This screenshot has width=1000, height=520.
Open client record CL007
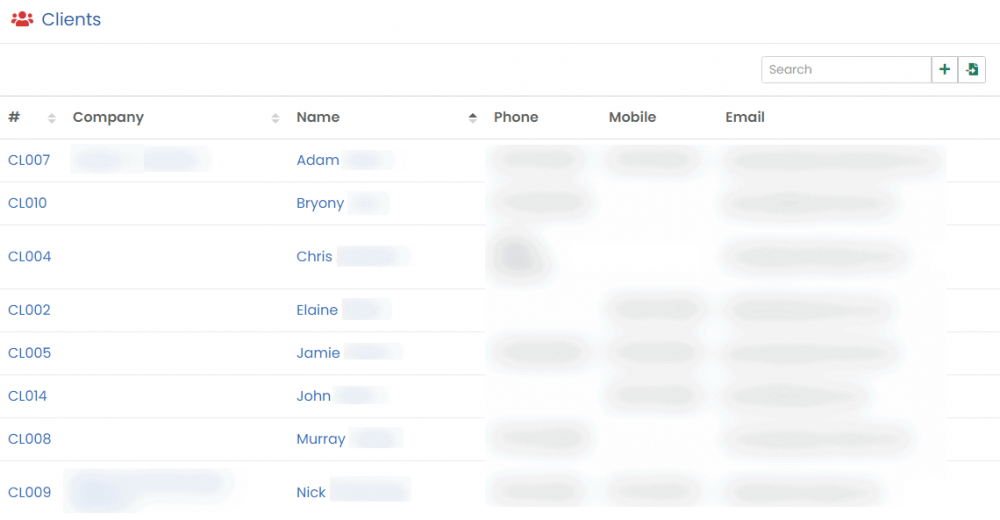click(x=29, y=160)
